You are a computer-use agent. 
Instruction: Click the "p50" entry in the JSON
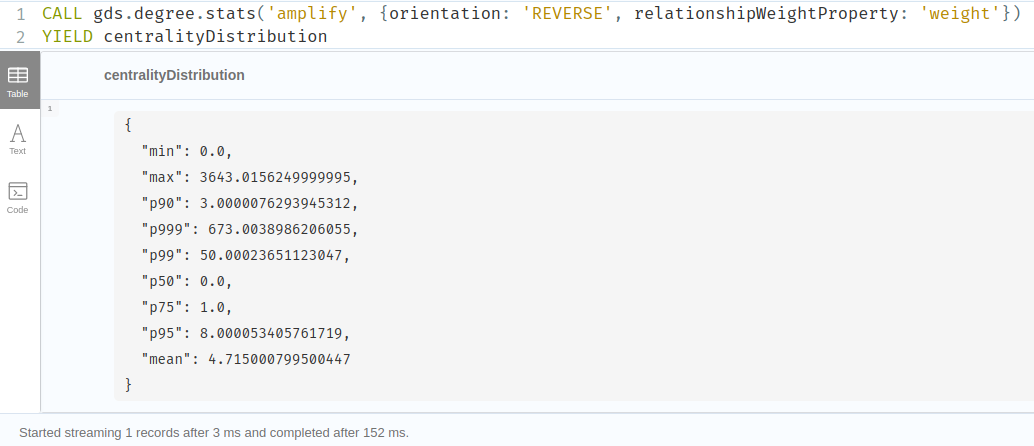(187, 282)
